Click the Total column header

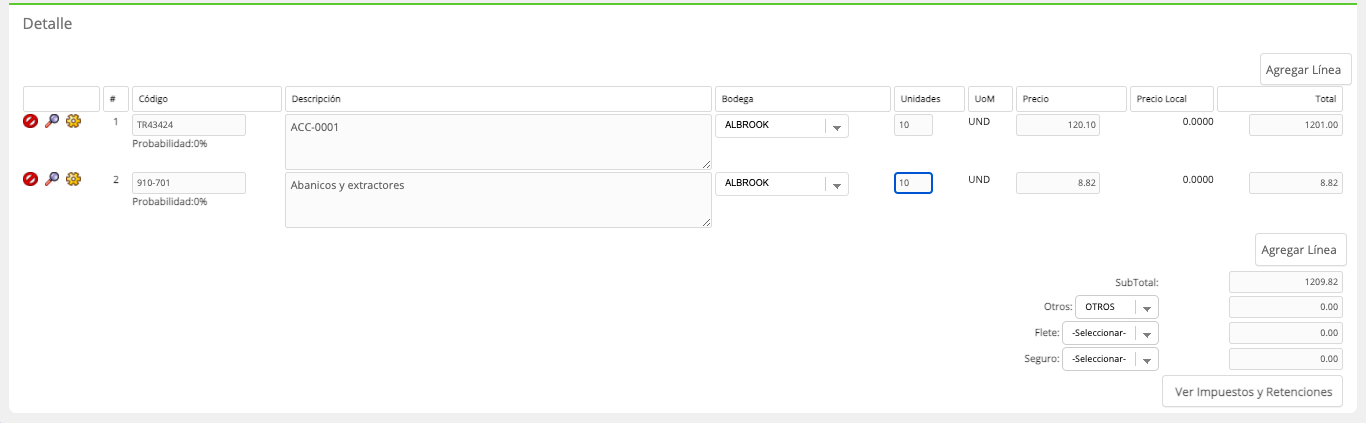[x=1281, y=99]
